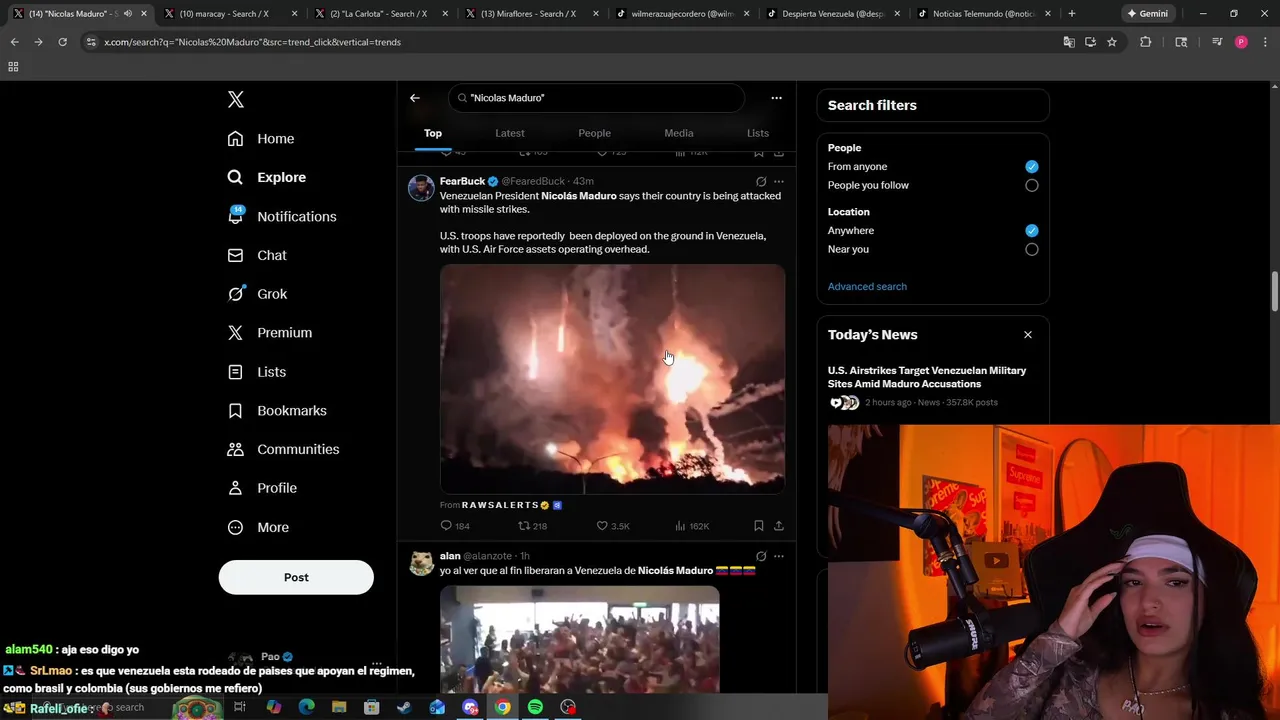Click the address bar URL

tap(252, 42)
